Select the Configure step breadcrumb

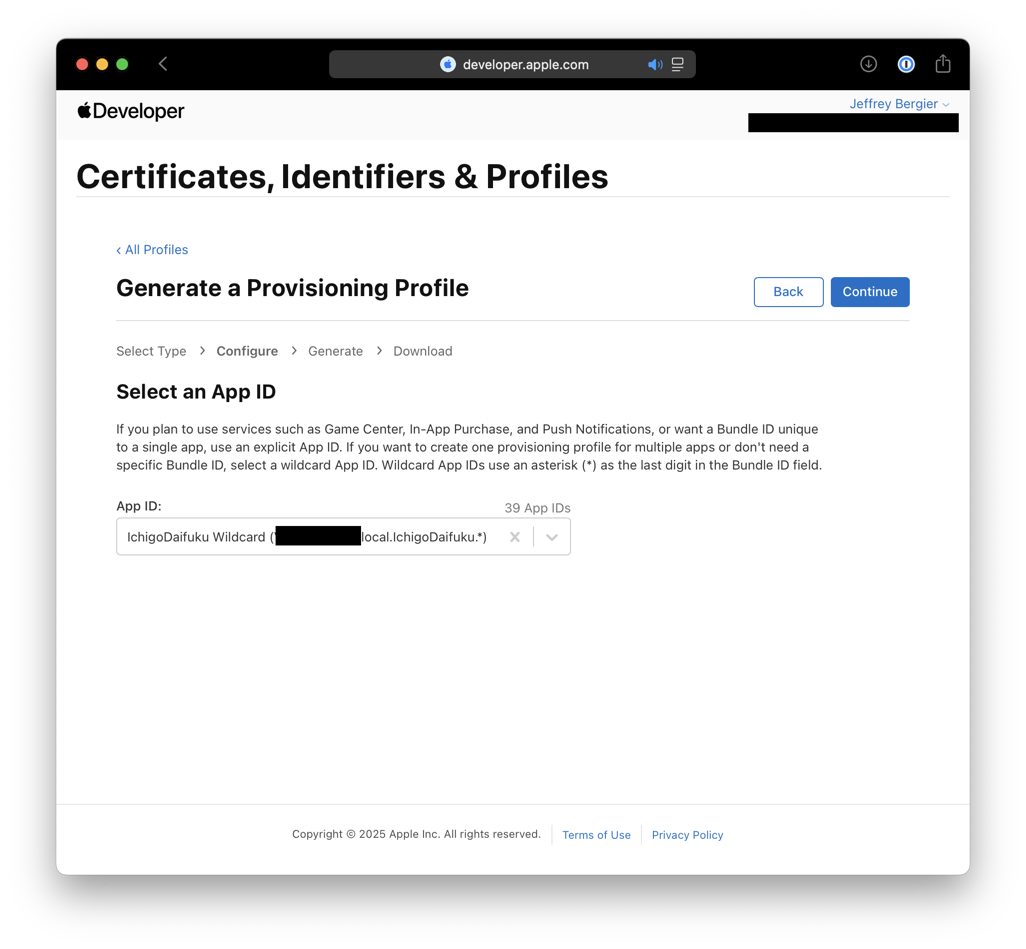click(247, 351)
